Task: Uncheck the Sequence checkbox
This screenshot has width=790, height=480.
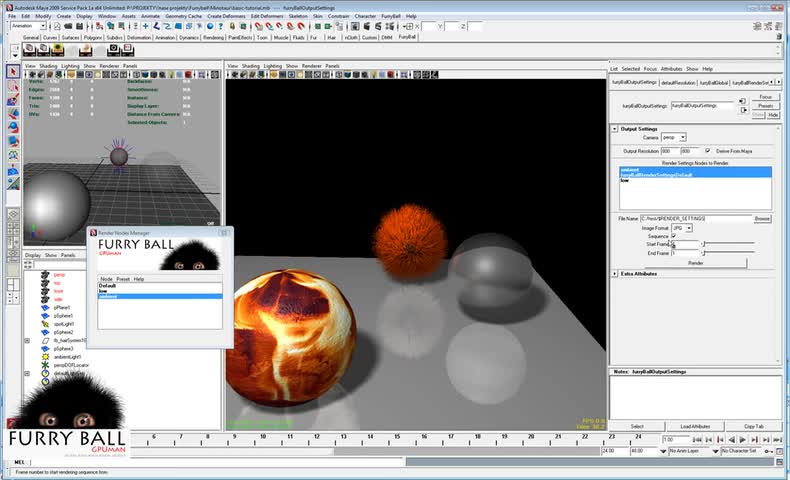Action: click(x=674, y=236)
